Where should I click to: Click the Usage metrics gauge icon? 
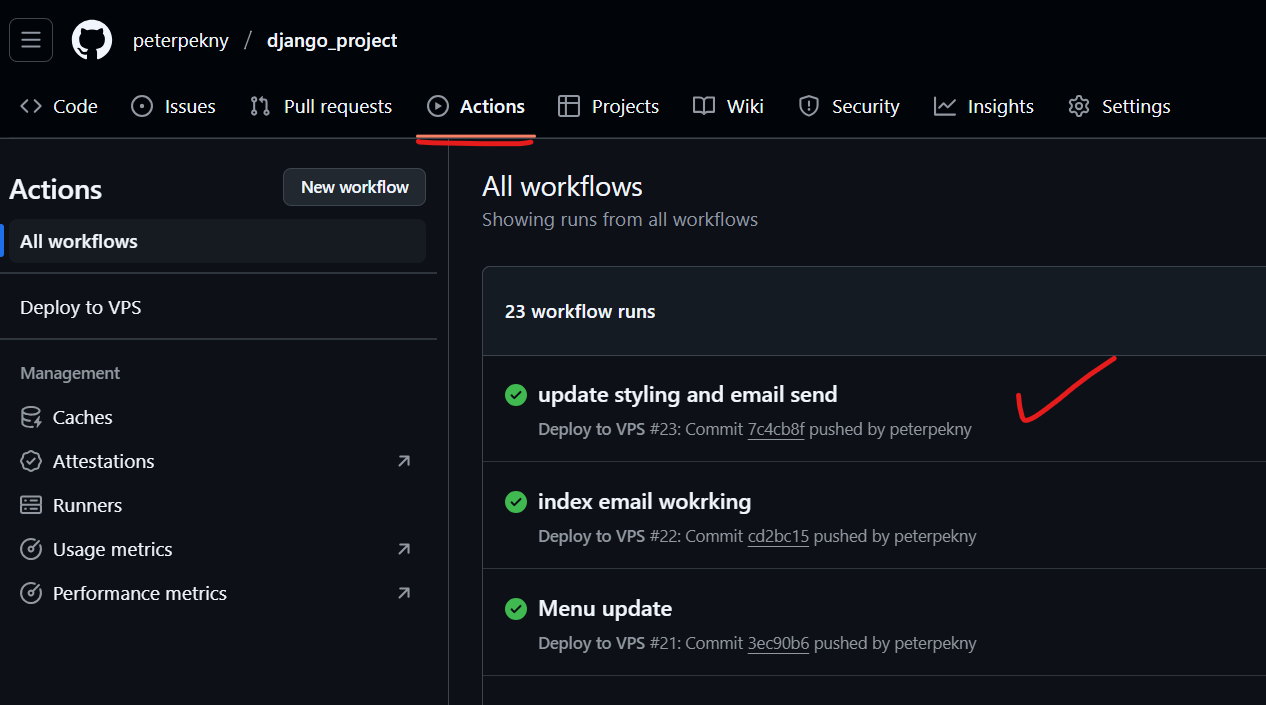point(31,550)
